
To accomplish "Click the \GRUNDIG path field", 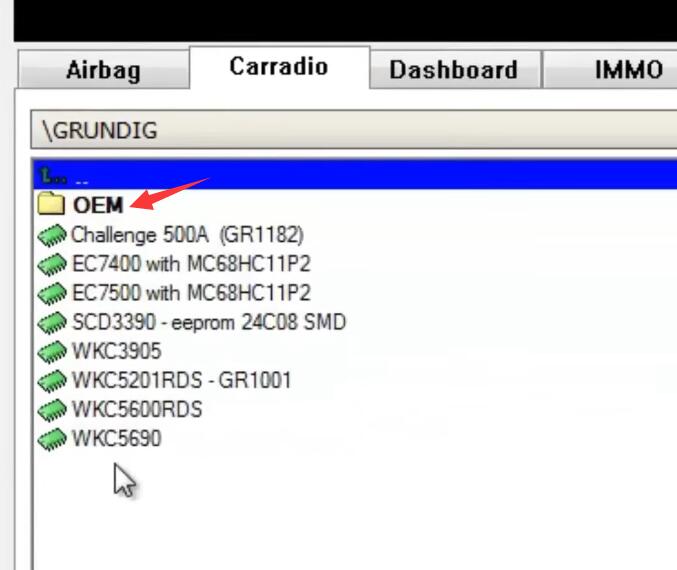I will 354,130.
